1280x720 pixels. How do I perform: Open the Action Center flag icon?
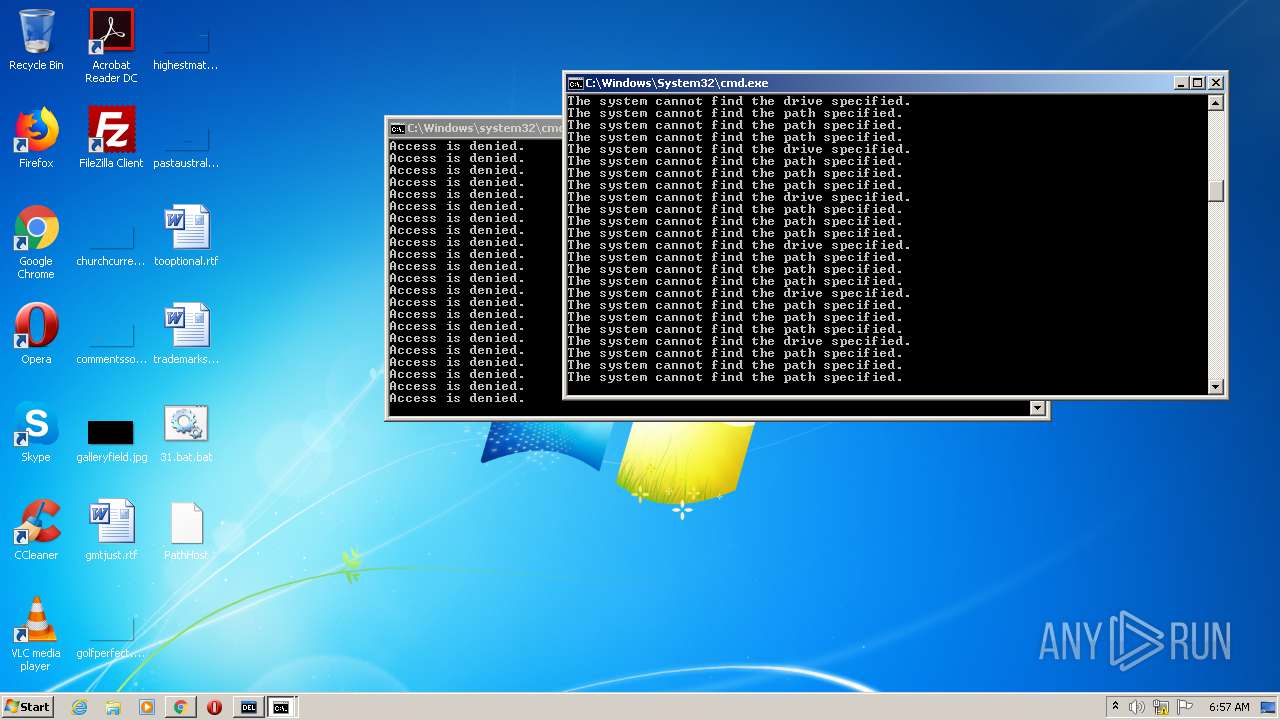click(1185, 707)
